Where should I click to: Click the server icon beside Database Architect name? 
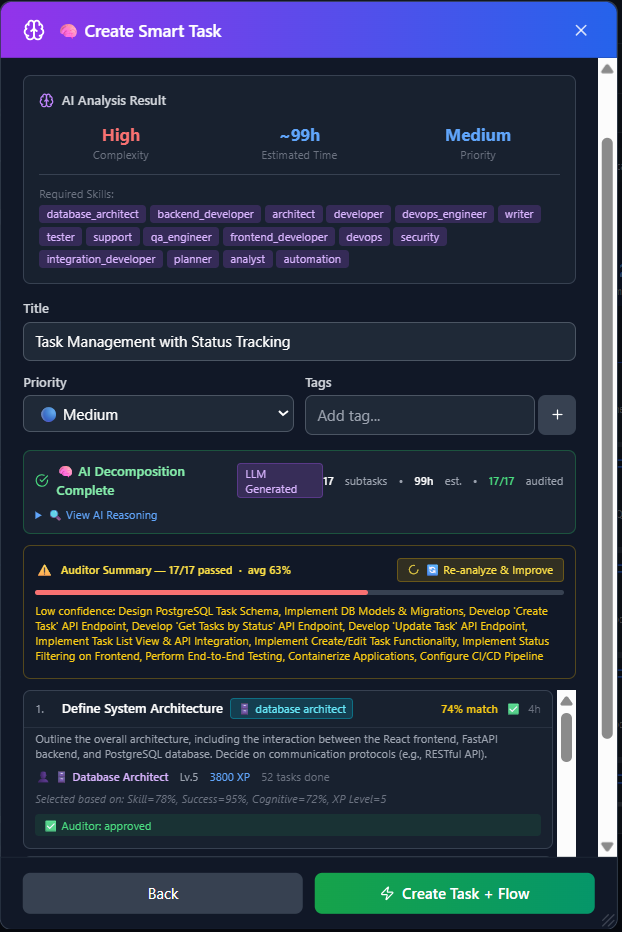pos(61,777)
